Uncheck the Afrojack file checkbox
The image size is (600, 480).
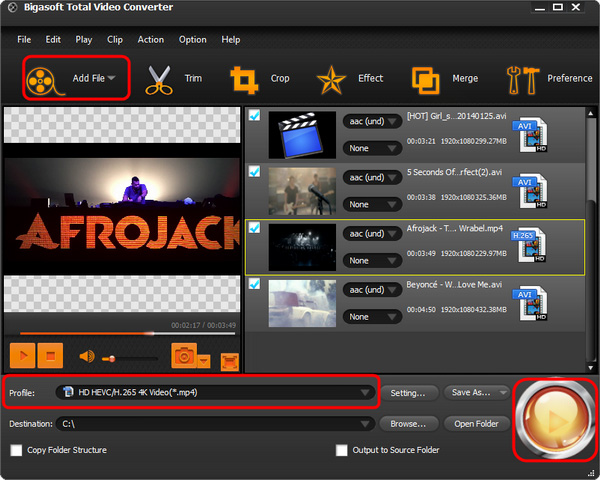click(254, 227)
